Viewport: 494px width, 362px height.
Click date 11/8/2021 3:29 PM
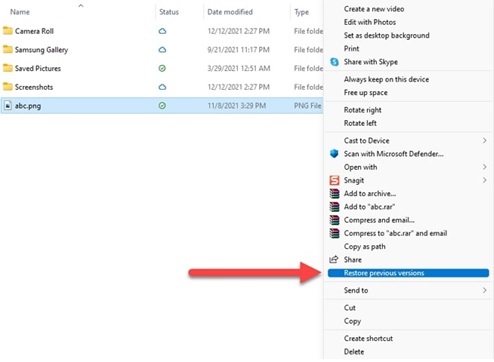pos(237,106)
